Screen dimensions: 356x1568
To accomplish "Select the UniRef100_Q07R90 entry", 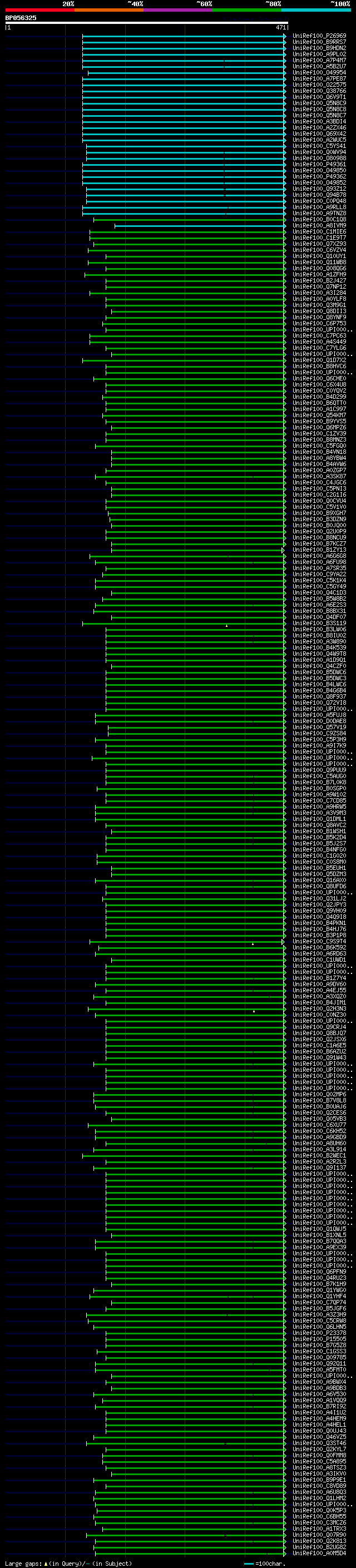I will [x=319, y=1535].
